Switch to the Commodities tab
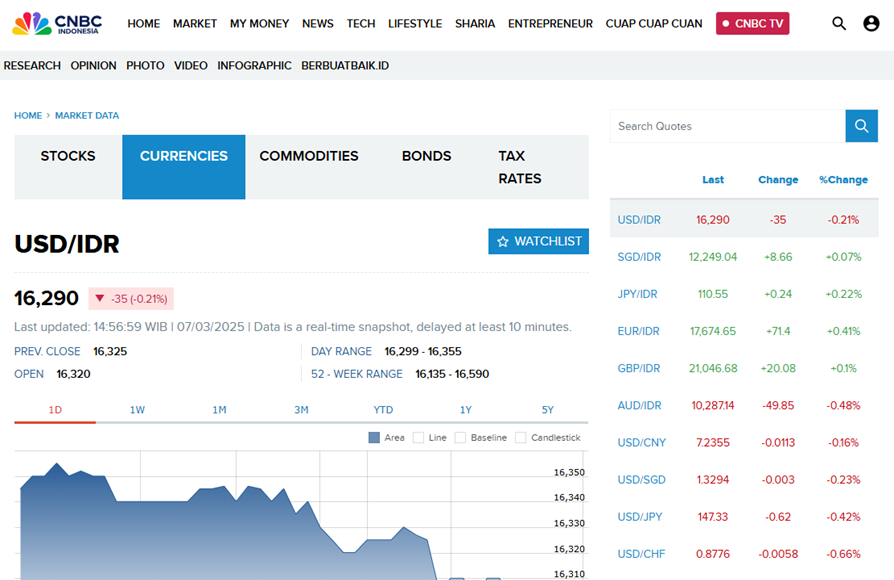 (x=308, y=156)
